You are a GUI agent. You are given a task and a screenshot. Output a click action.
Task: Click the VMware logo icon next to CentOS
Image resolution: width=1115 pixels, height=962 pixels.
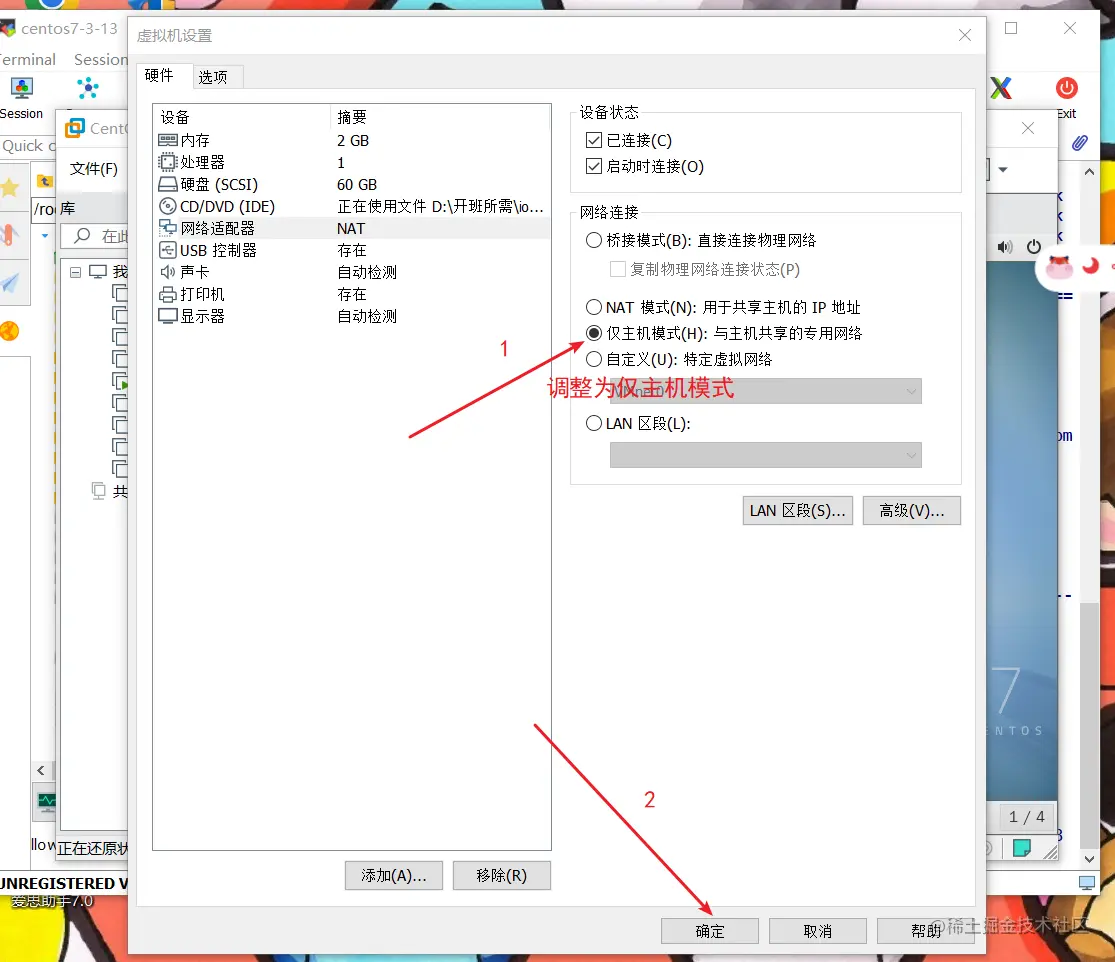(75, 129)
